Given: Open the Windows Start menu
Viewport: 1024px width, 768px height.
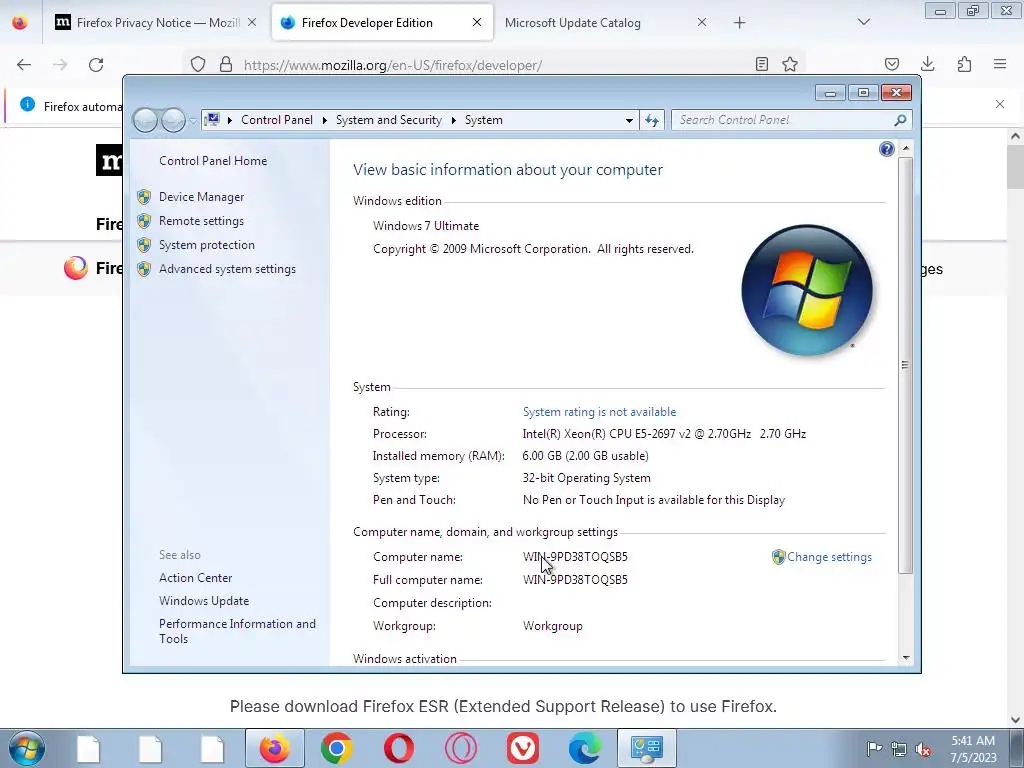Looking at the screenshot, I should [x=27, y=748].
